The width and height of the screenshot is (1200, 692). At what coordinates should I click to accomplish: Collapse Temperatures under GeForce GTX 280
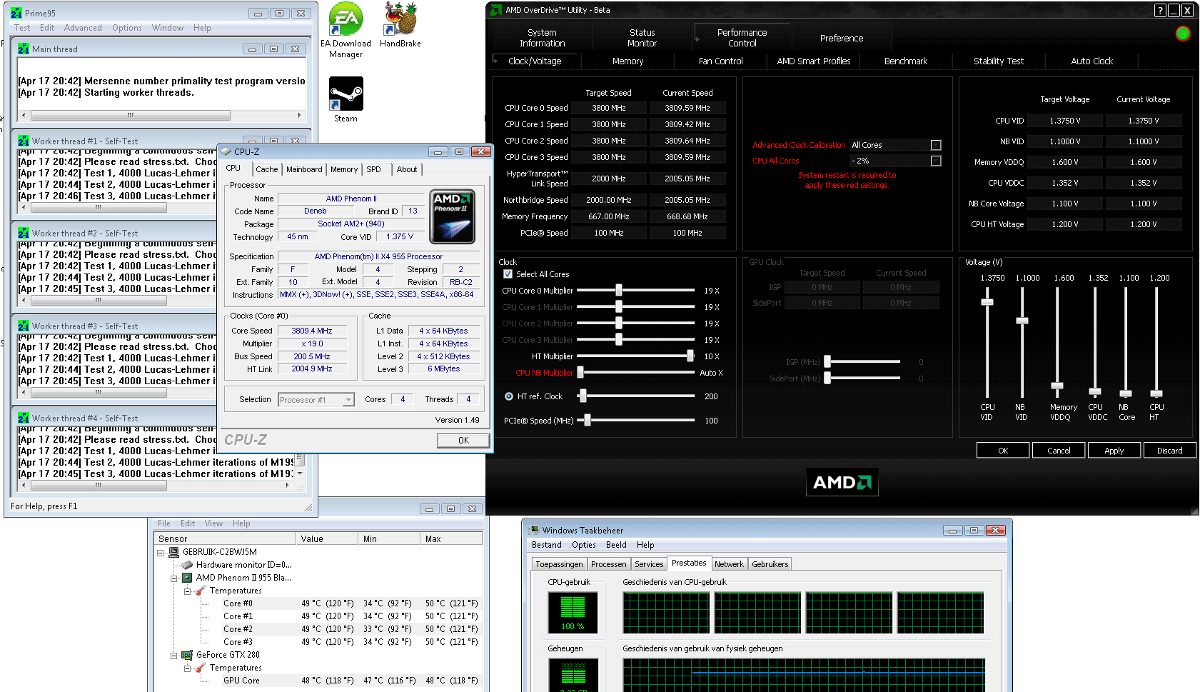187,668
